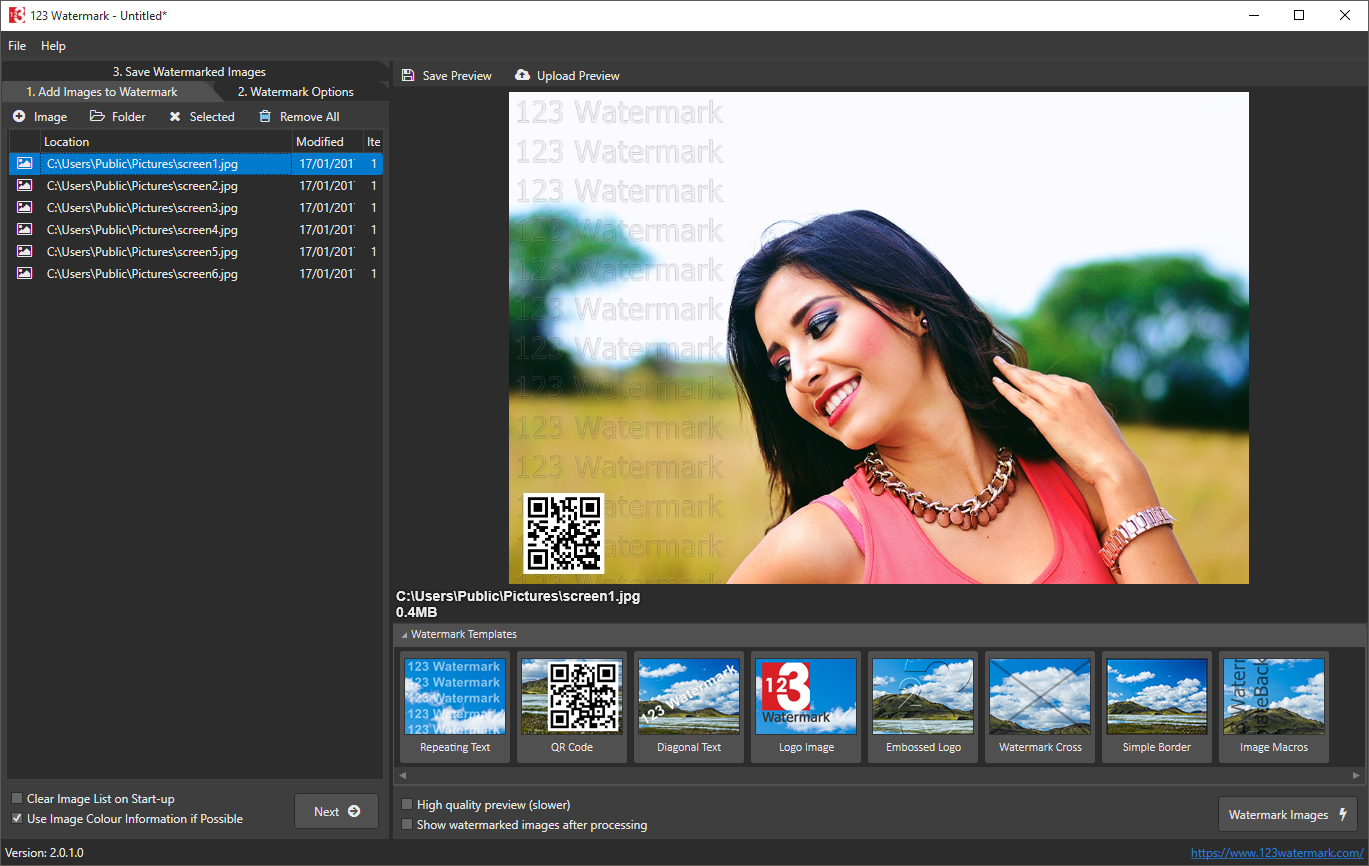Click the Upload Preview cloud icon

point(522,75)
